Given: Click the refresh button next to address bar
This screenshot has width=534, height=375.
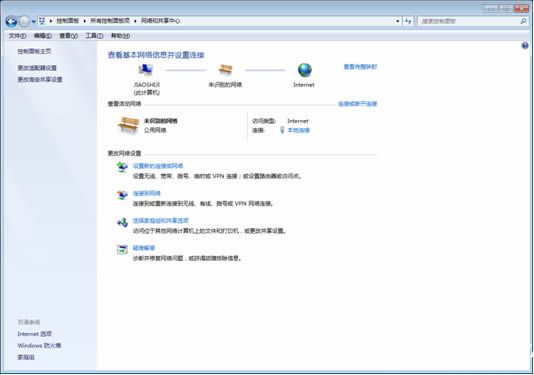Looking at the screenshot, I should tap(408, 21).
